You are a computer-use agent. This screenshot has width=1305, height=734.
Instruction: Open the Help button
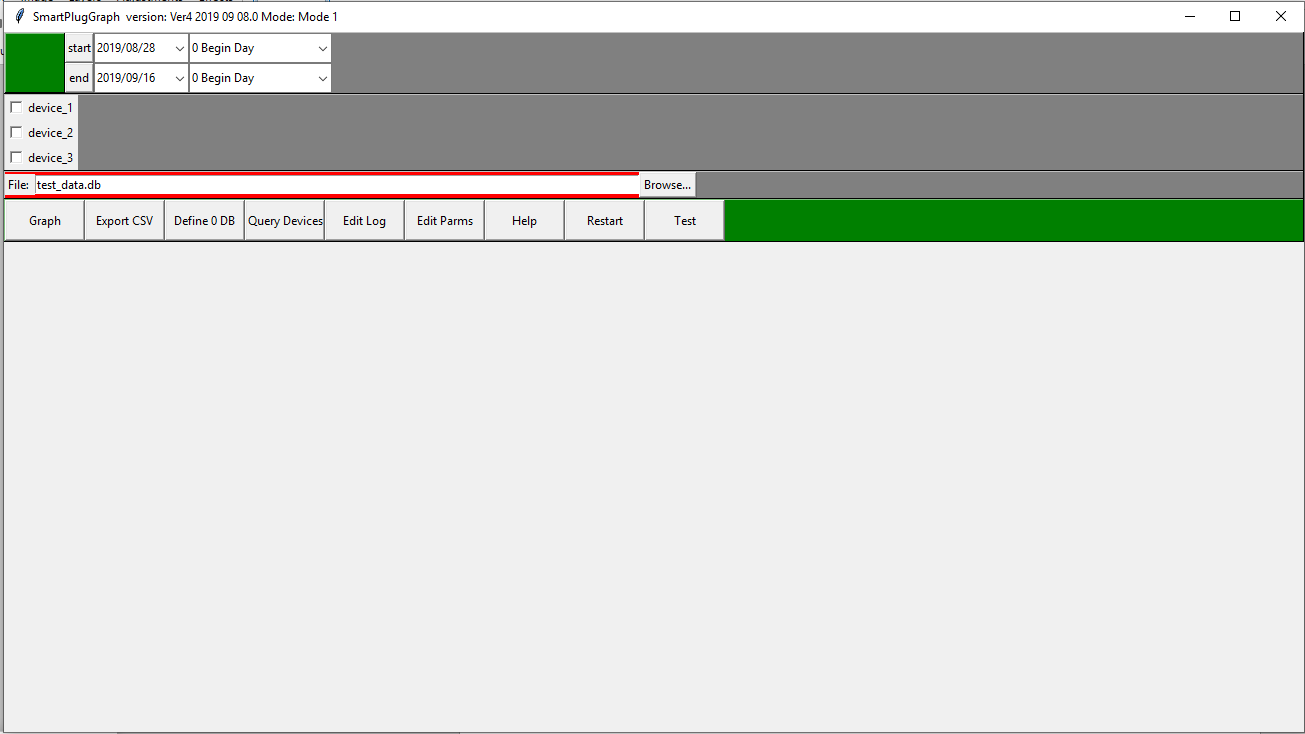524,221
